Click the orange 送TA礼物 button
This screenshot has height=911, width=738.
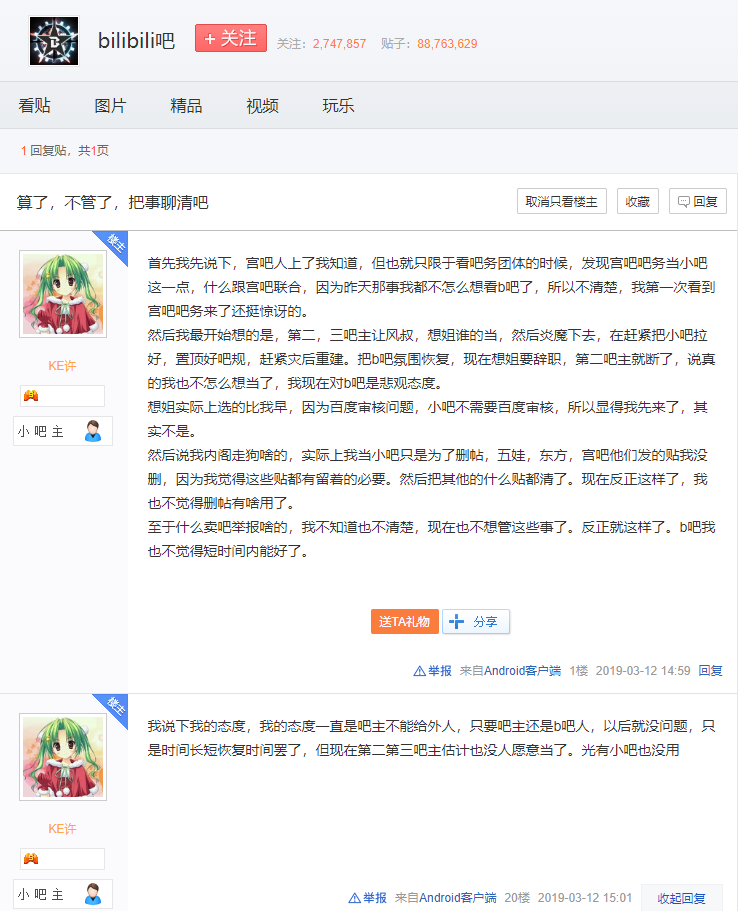[404, 621]
